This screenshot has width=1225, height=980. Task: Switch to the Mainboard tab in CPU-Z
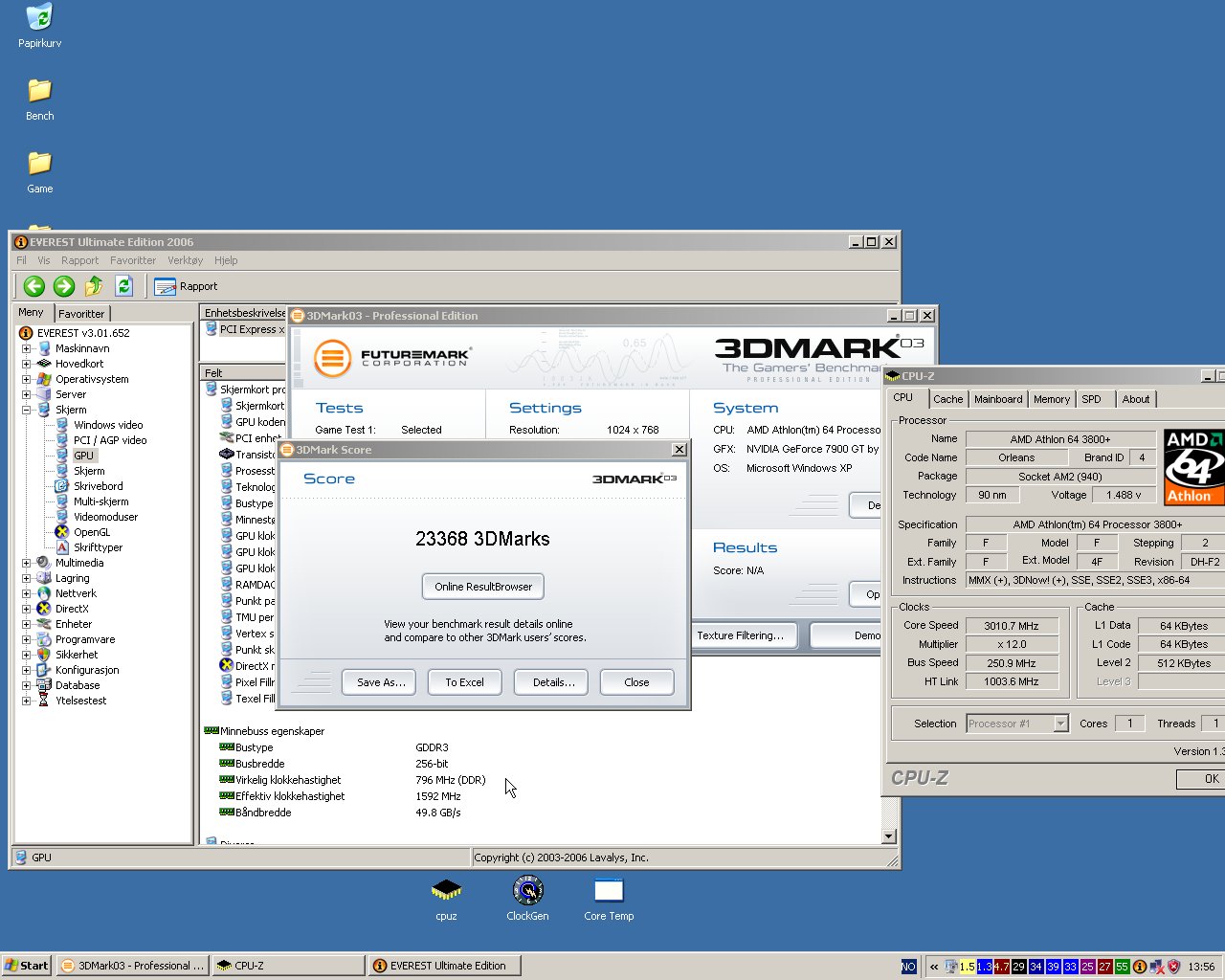coord(998,399)
